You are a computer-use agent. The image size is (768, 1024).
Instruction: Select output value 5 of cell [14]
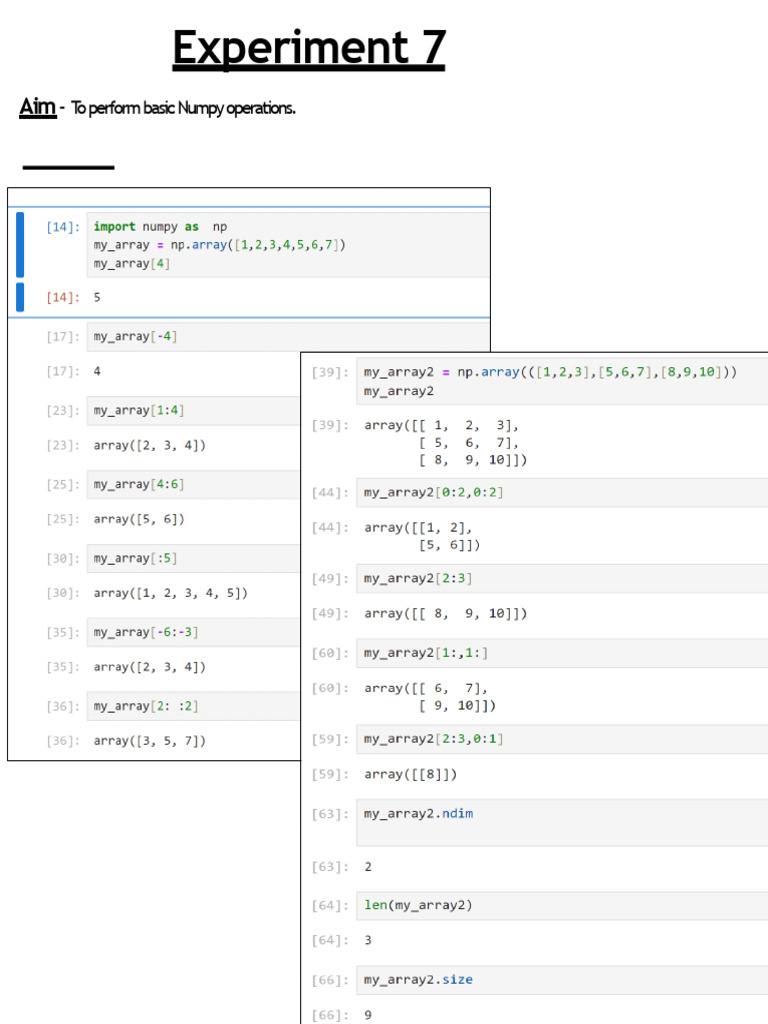97,297
